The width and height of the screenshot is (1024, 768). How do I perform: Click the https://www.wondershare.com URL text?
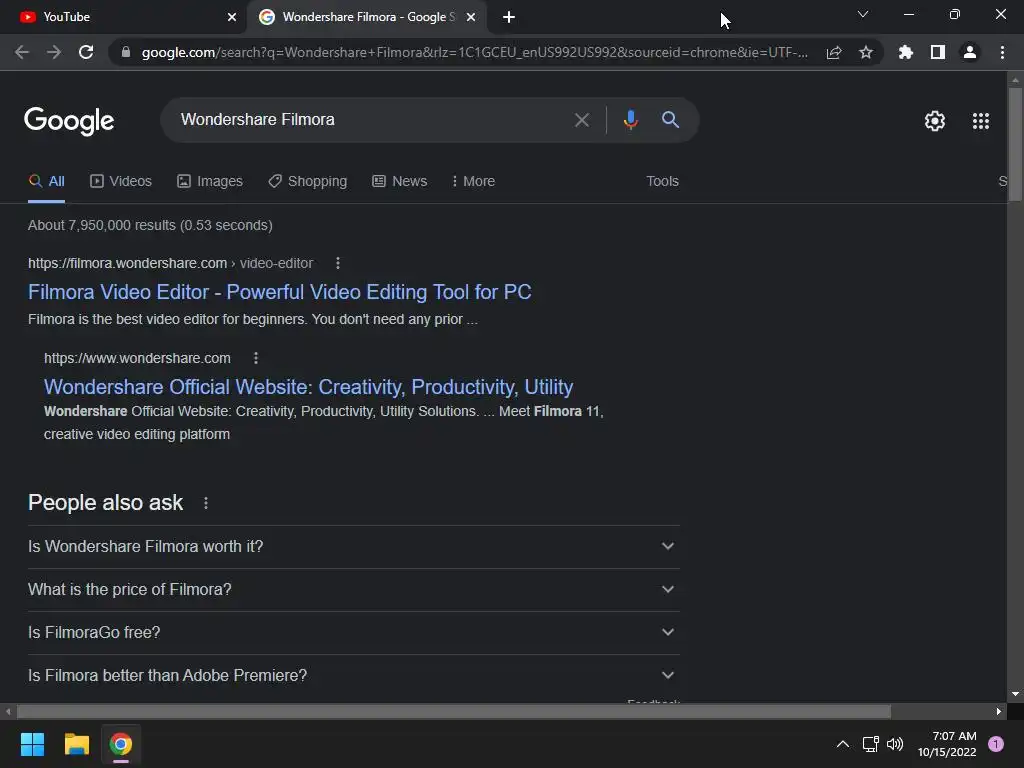(x=137, y=358)
